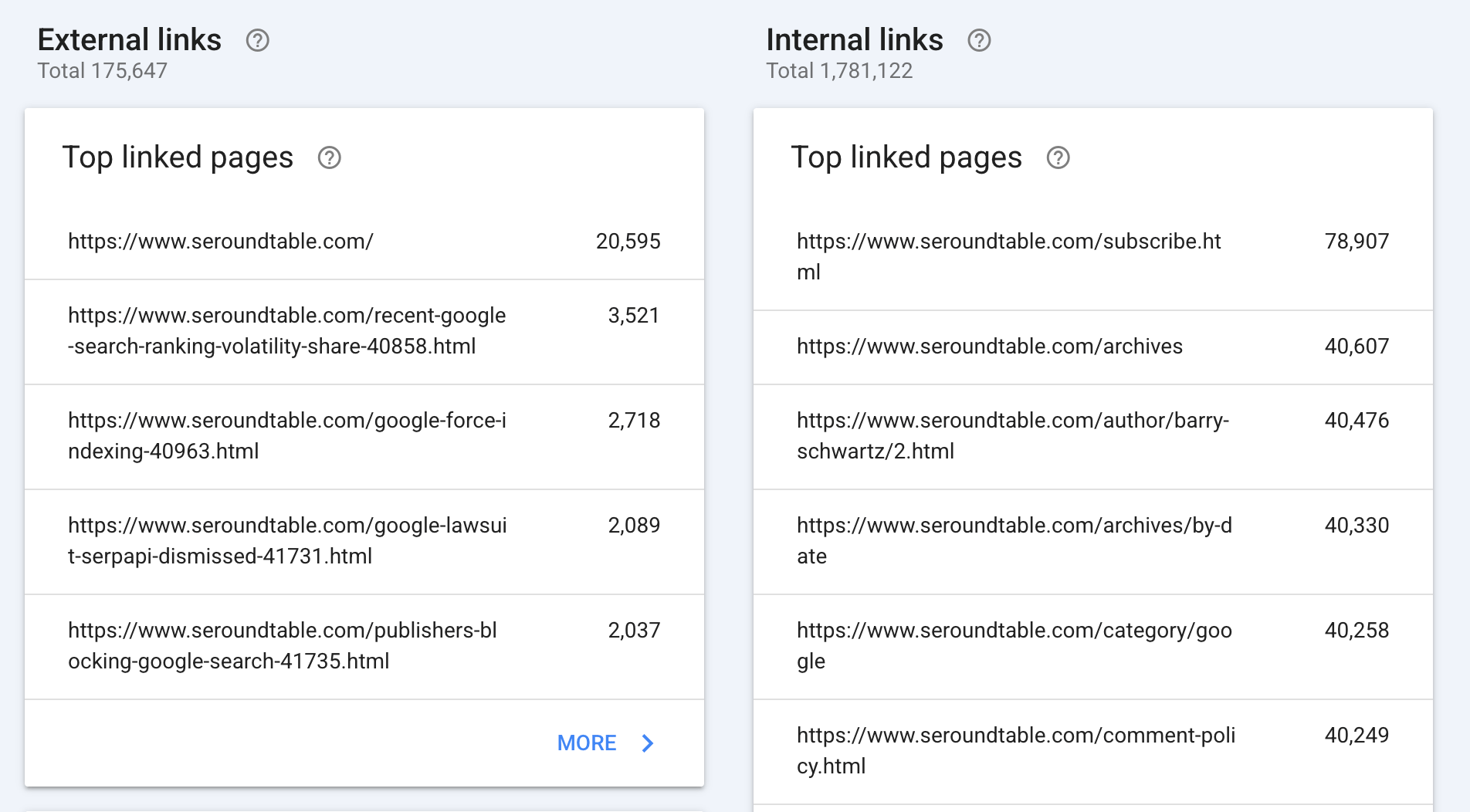Open google-force-indexing-40963.html row
1470x812 pixels.
(x=364, y=437)
